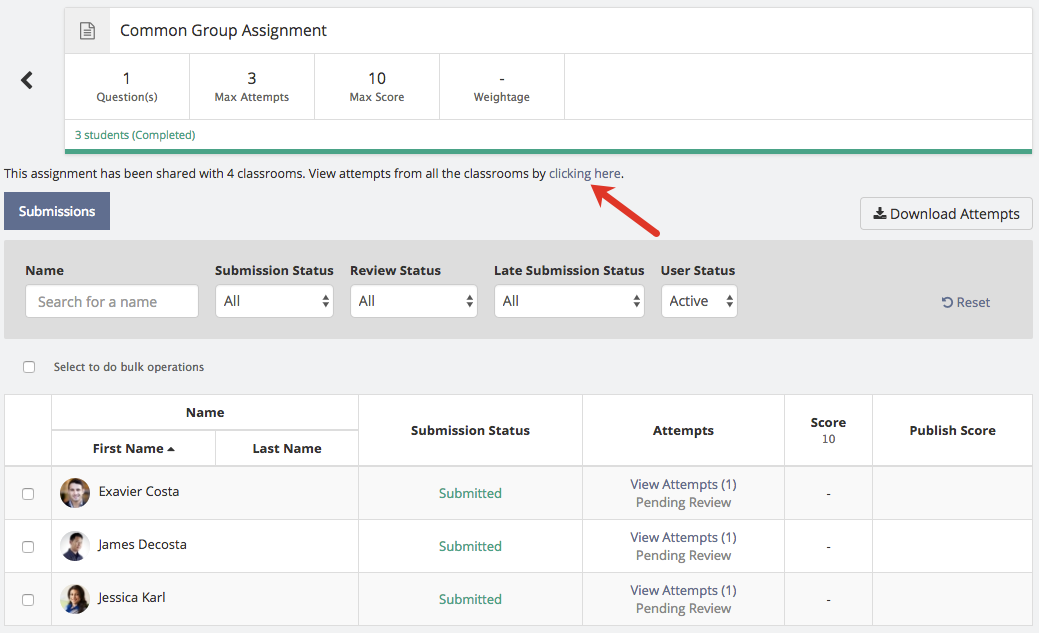This screenshot has width=1039, height=633.
Task: Click the document icon beside Common Group Assignment
Action: [x=87, y=30]
